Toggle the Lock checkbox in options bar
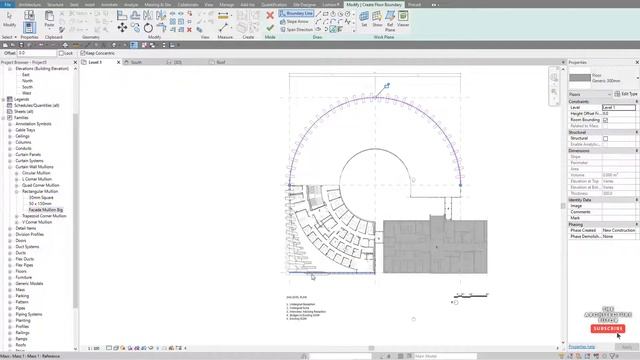Screen dimensions: 640x360 [x=61, y=53]
